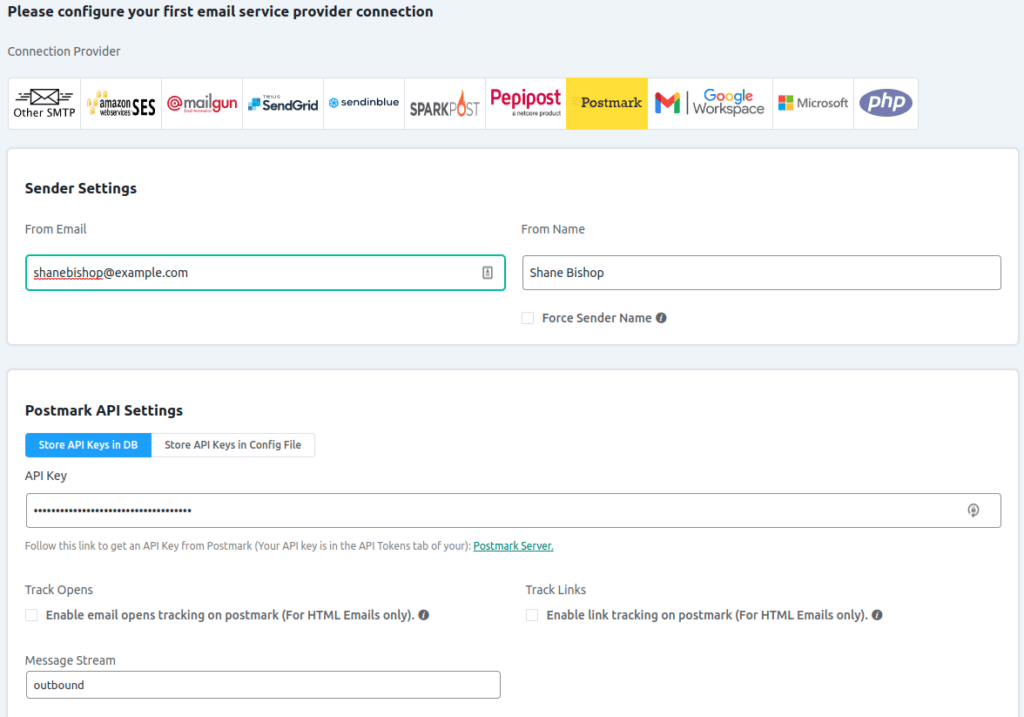Pick SendGrid as the email provider
Viewport: 1024px width, 717px height.
tap(283, 104)
